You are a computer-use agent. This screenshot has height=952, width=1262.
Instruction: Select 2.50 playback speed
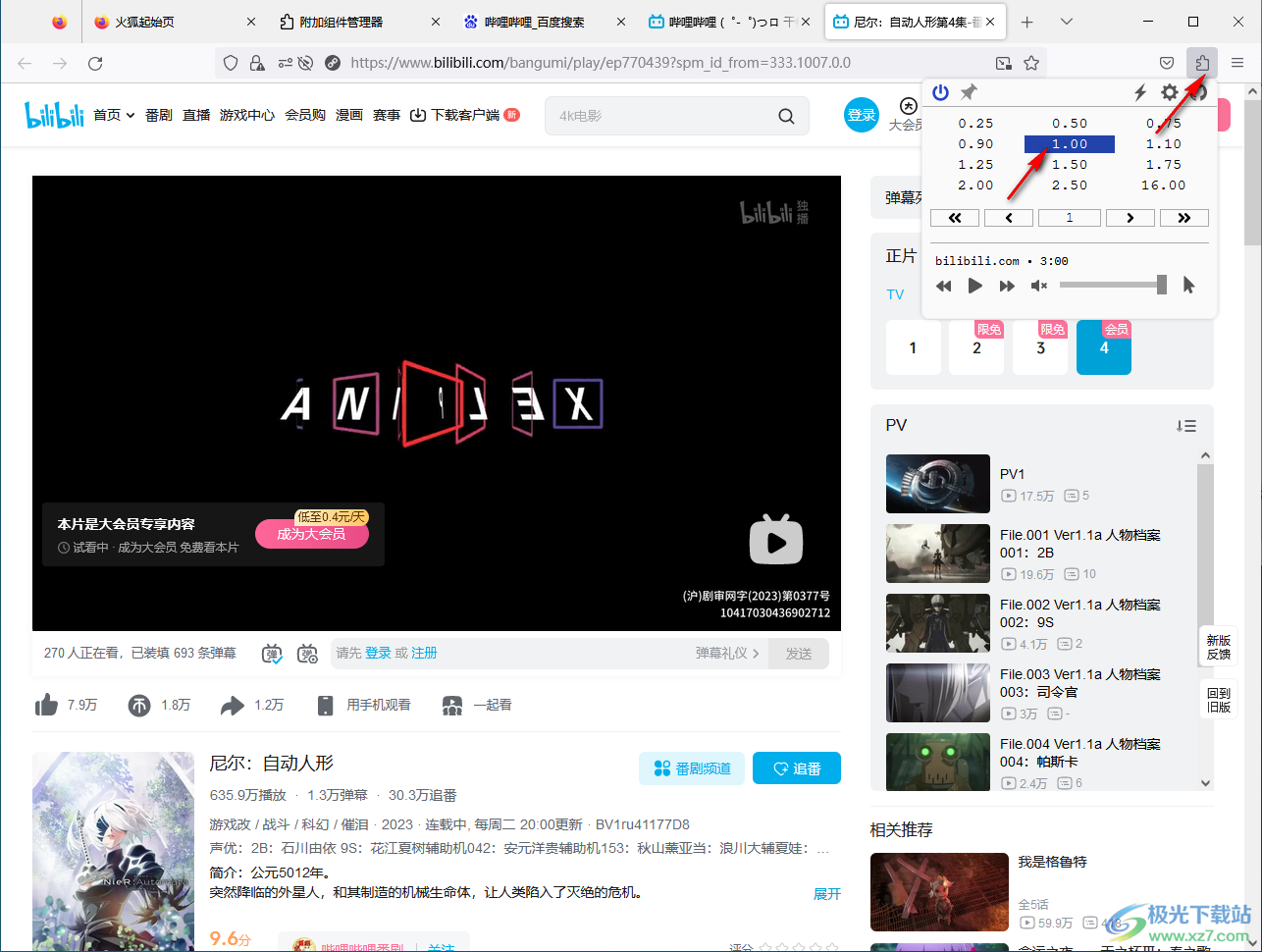pyautogui.click(x=1070, y=185)
